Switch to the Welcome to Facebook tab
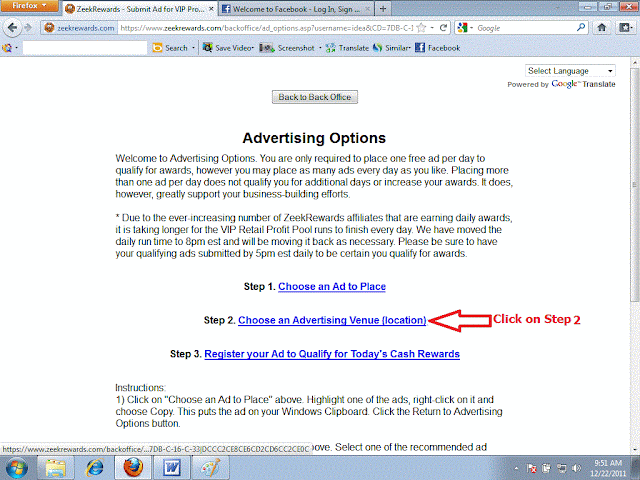Image resolution: width=640 pixels, height=480 pixels. tap(296, 9)
